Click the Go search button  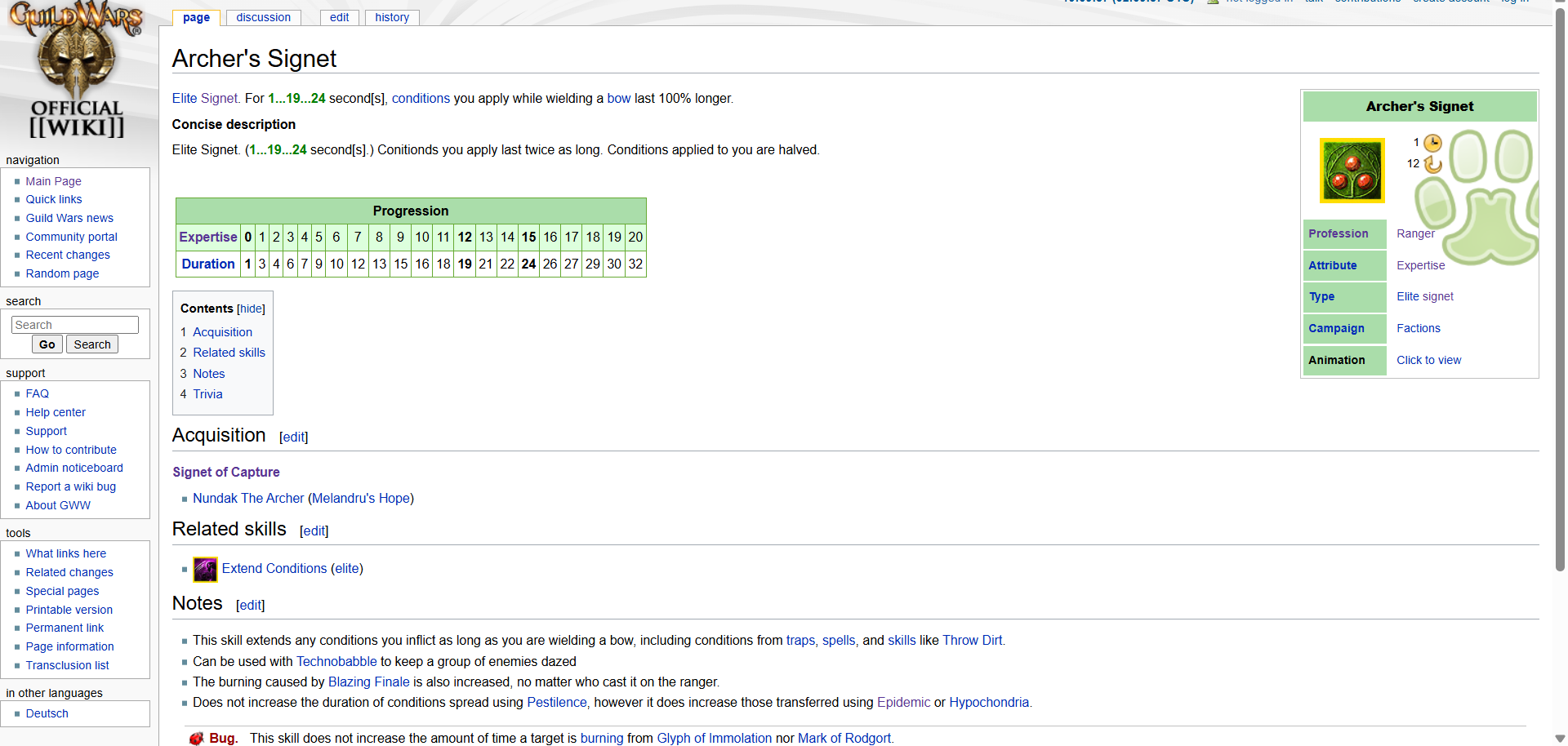tap(47, 344)
